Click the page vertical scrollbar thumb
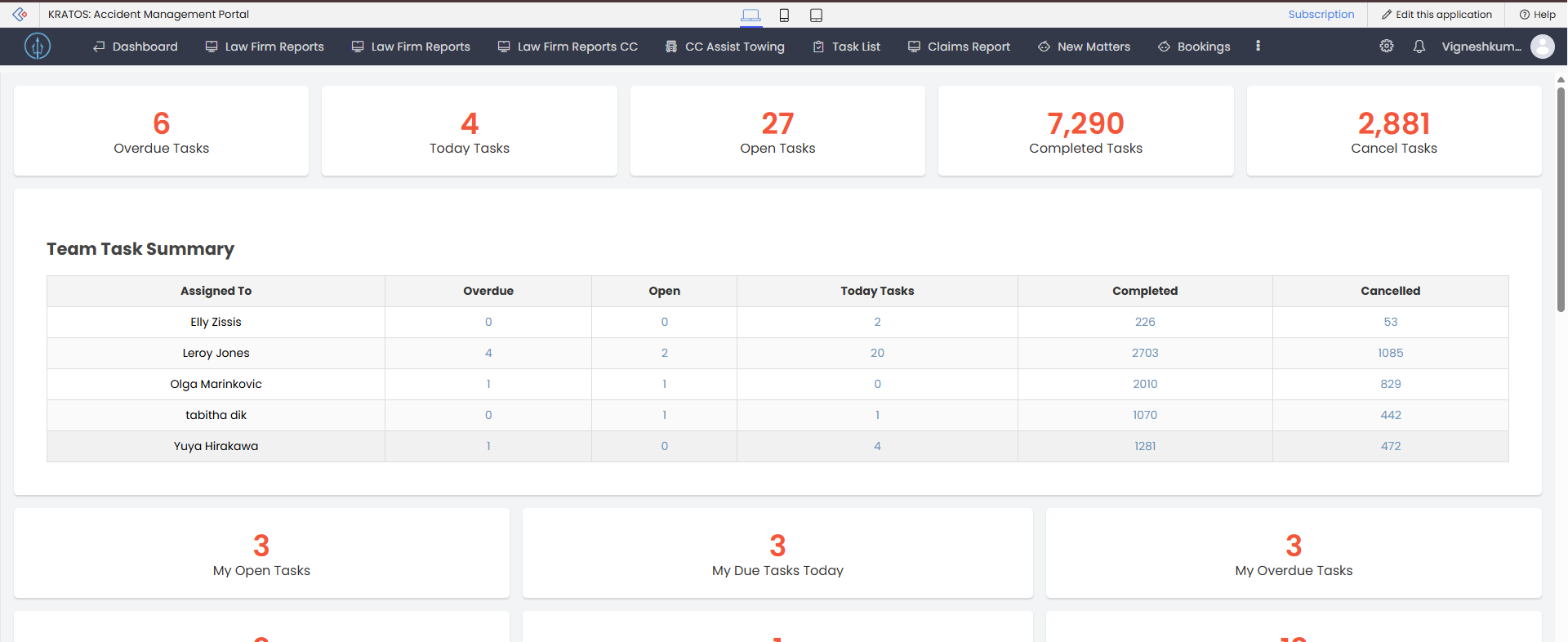The width and height of the screenshot is (1568, 642). point(1561,198)
